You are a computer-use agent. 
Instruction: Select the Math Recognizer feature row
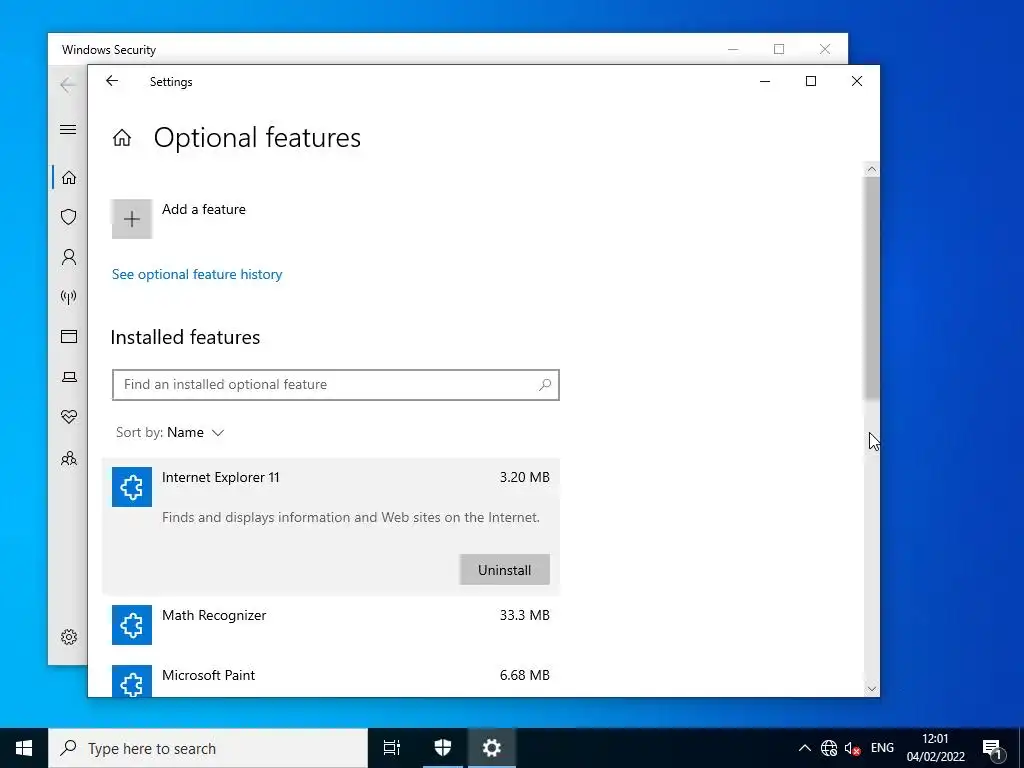click(x=330, y=625)
